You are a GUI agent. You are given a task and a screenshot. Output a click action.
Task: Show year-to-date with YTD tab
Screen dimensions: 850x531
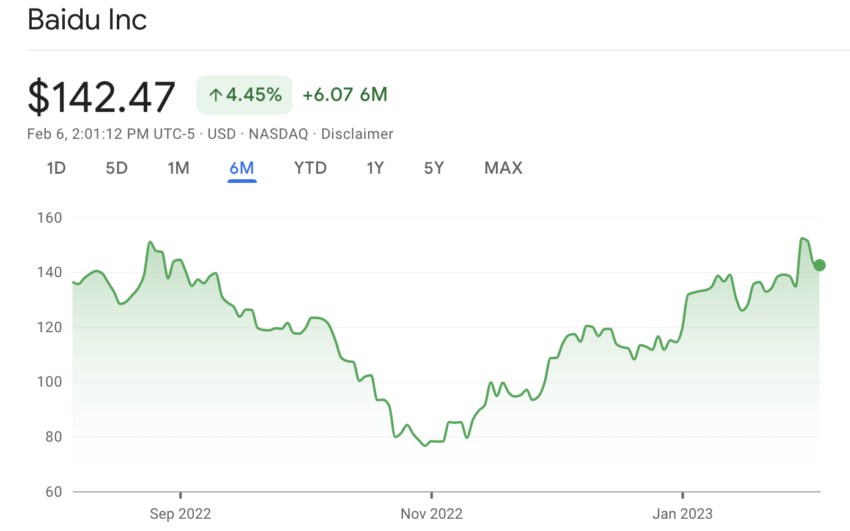tap(310, 168)
